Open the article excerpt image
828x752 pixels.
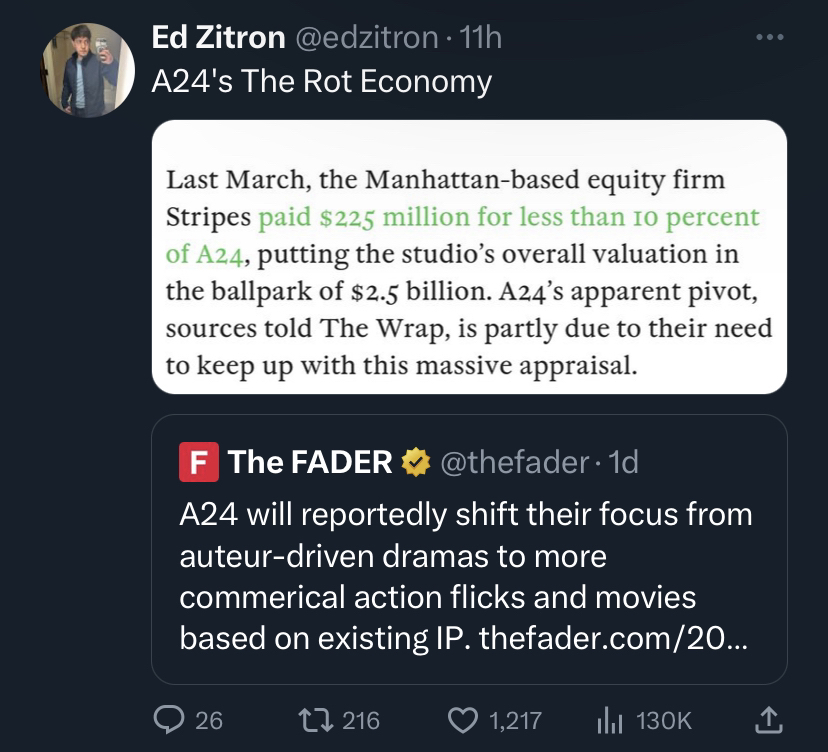point(469,257)
